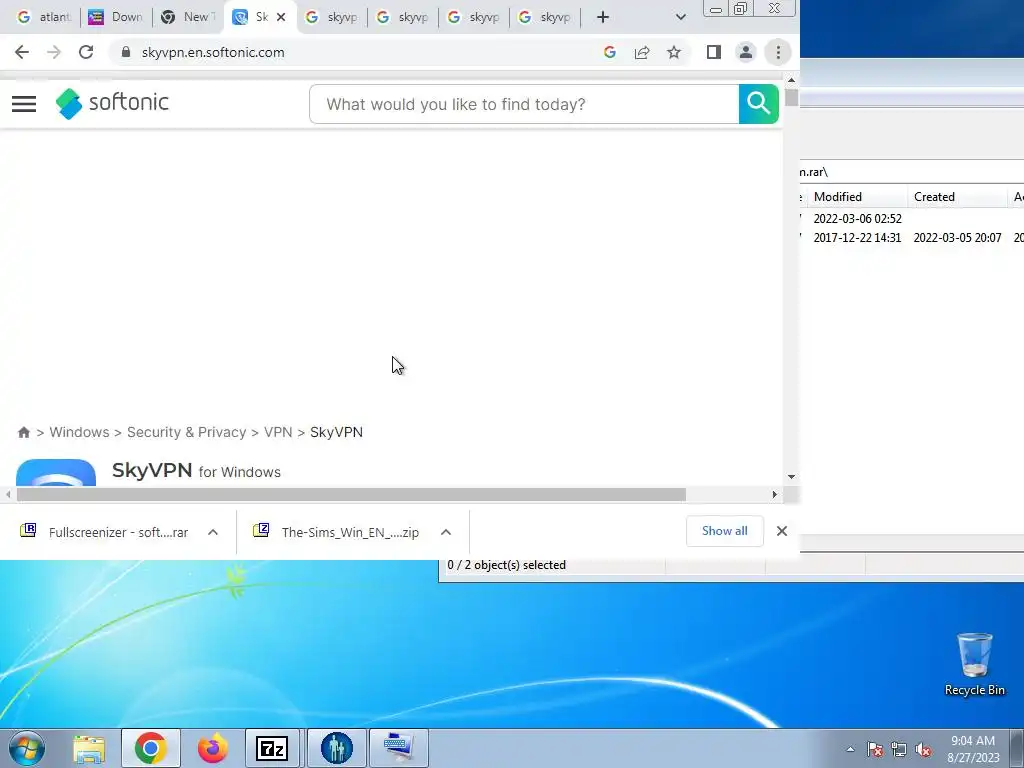1024x768 pixels.
Task: Click Action Center flag tray icon
Action: [875, 749]
